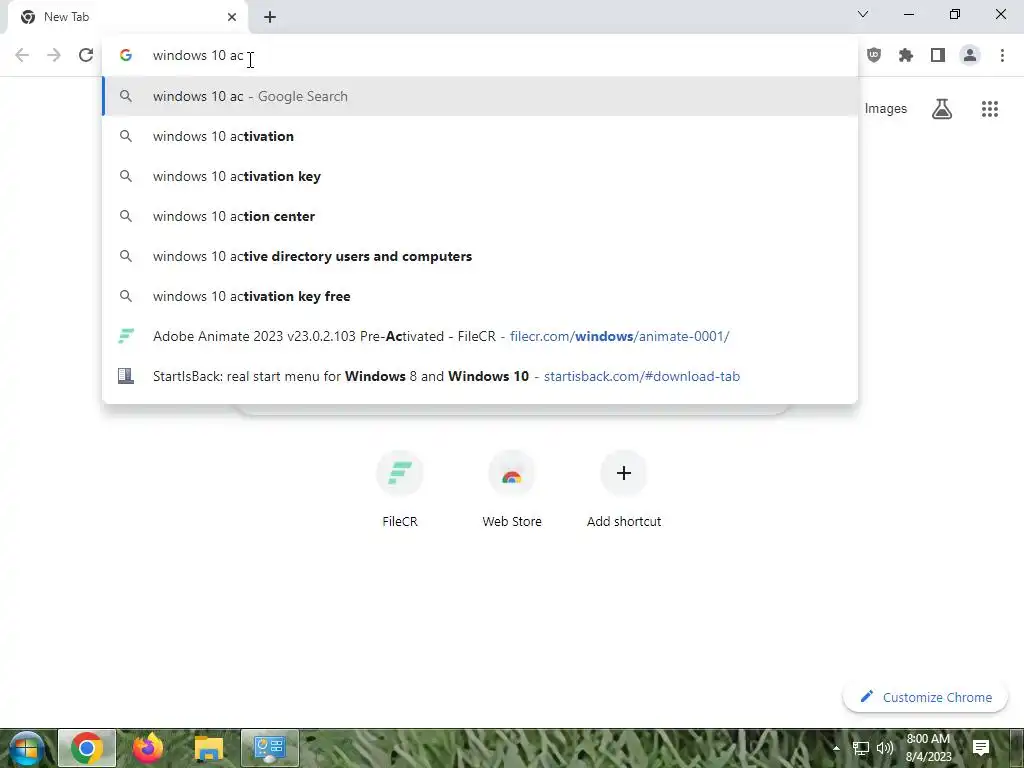Open the Images link

point(886,109)
